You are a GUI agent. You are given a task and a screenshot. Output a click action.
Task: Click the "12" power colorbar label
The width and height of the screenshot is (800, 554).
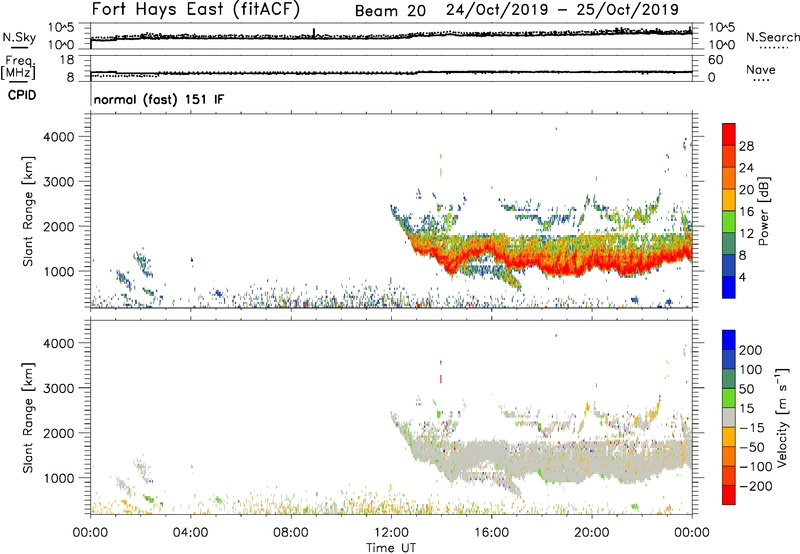point(746,234)
